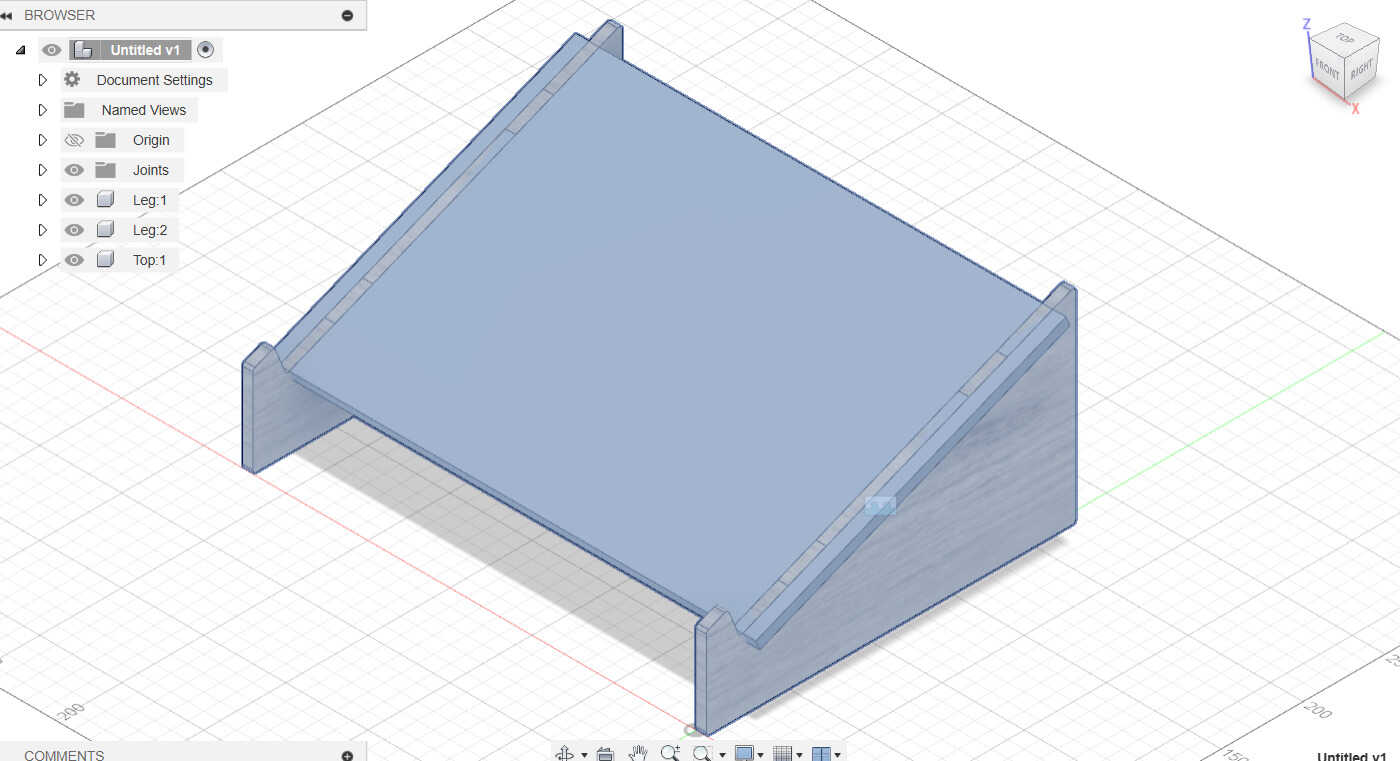The width and height of the screenshot is (1400, 761).
Task: Click the Grid and Snaps icon
Action: 784,753
